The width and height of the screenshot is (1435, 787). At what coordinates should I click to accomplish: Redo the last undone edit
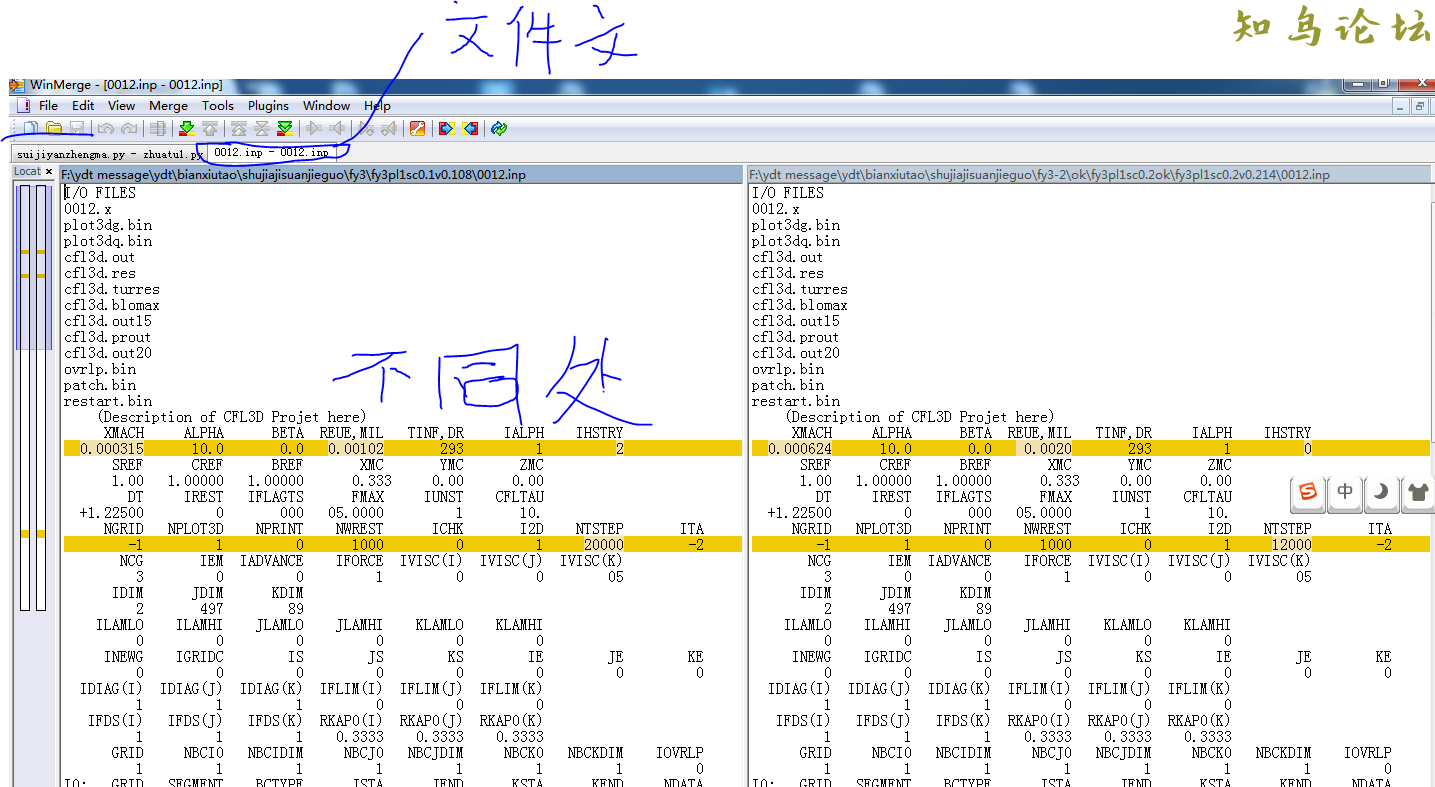129,128
